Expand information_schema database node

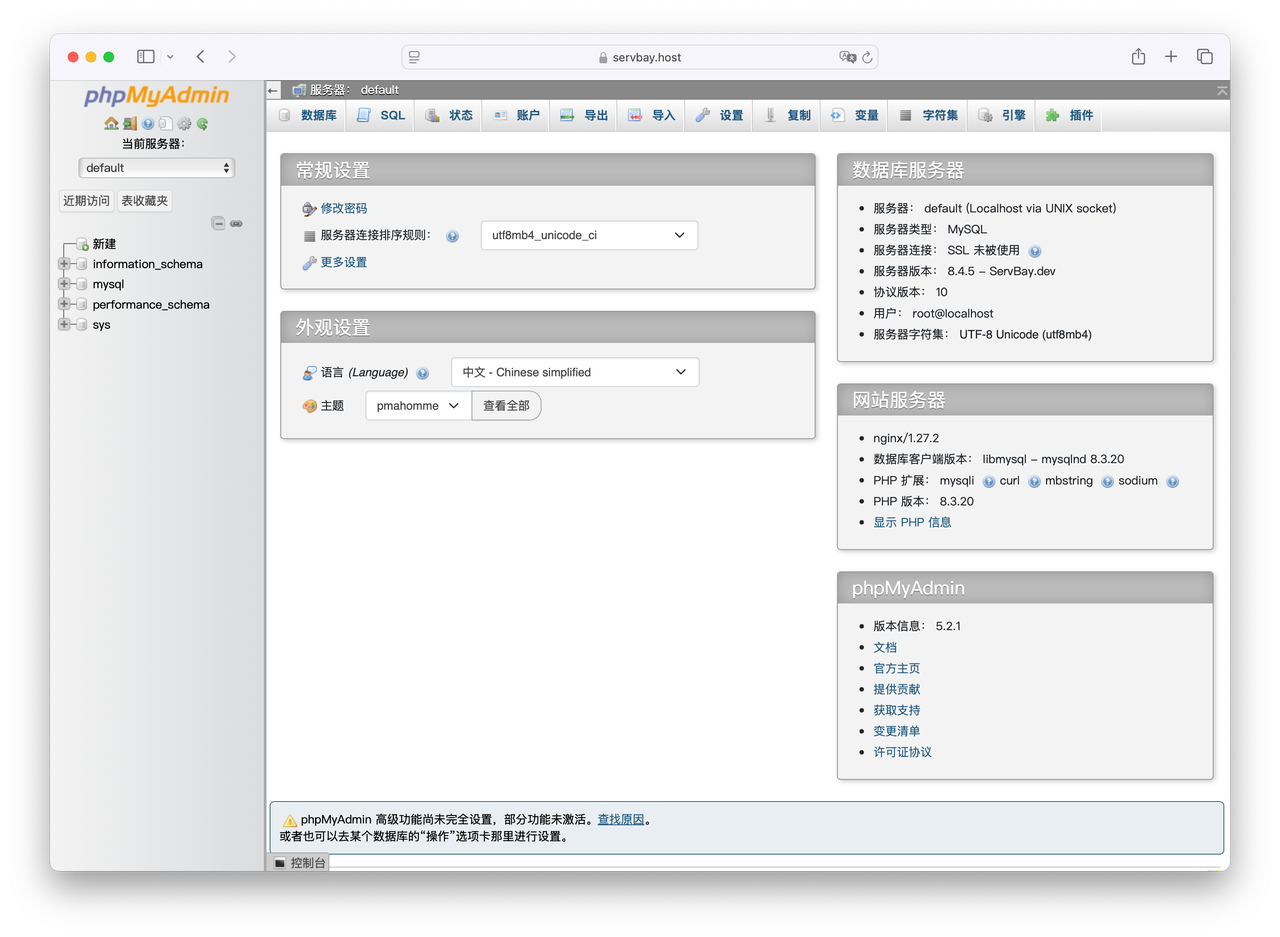pos(65,264)
